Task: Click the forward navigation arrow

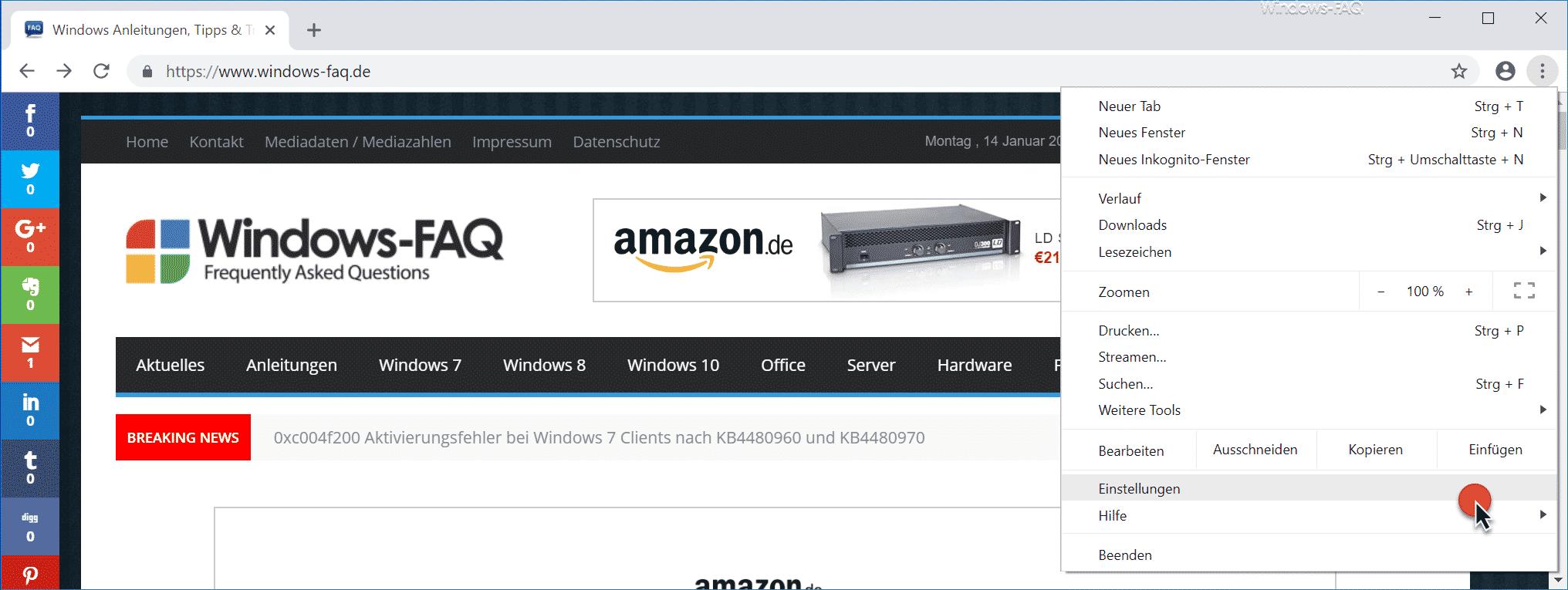Action: click(64, 71)
